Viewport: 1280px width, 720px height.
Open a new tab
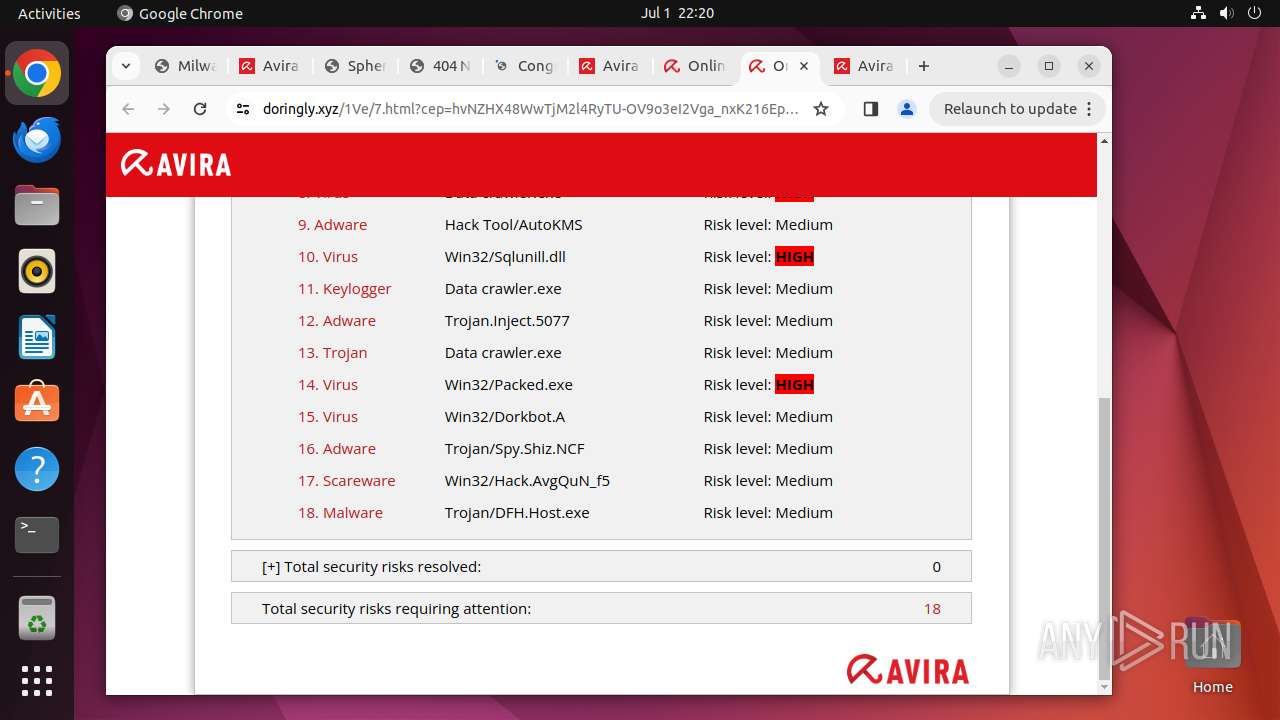click(924, 66)
